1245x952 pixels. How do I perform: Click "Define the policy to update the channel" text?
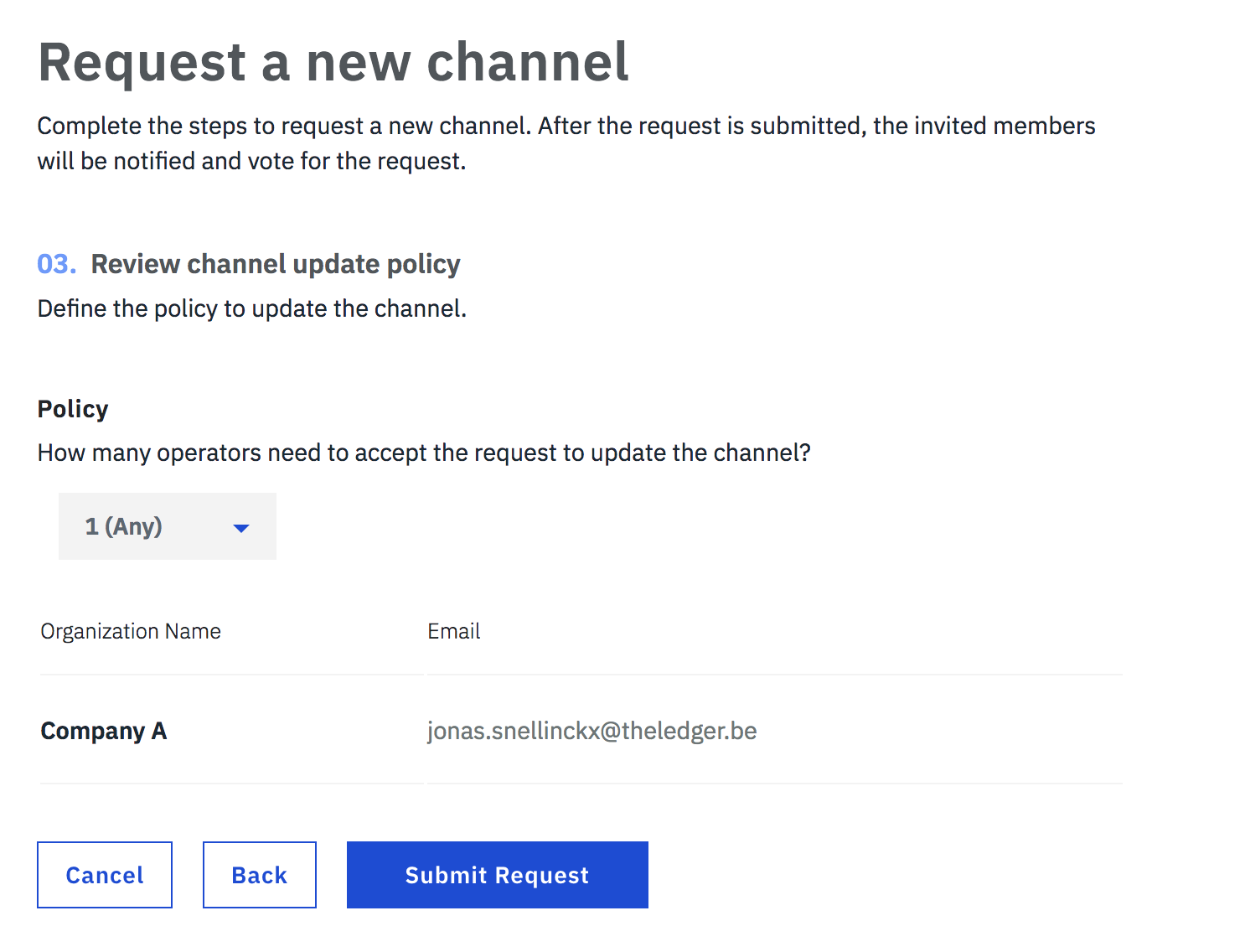(x=251, y=308)
